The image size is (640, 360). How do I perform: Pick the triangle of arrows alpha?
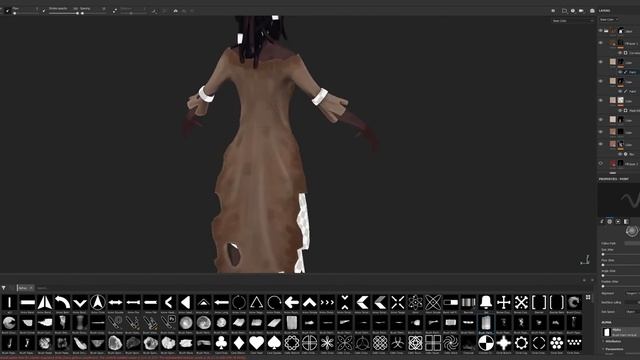(x=256, y=302)
